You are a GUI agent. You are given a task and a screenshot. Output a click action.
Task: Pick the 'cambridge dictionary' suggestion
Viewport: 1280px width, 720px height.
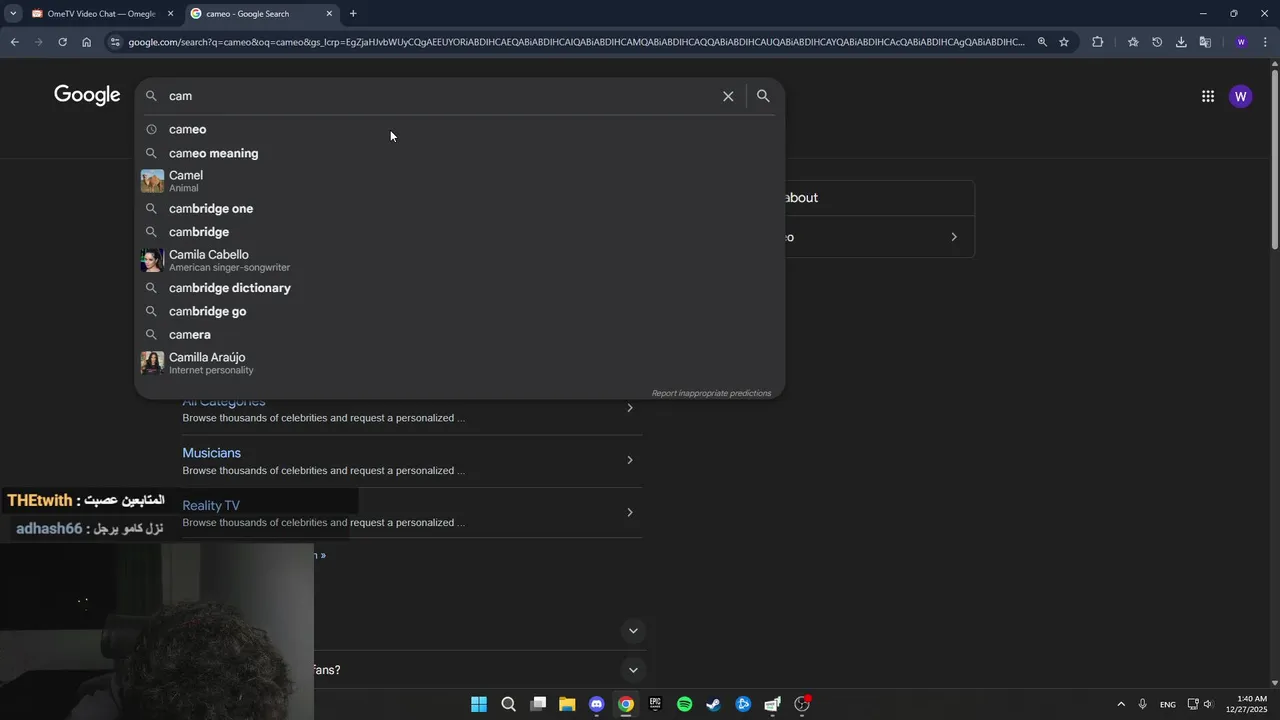coord(460,288)
